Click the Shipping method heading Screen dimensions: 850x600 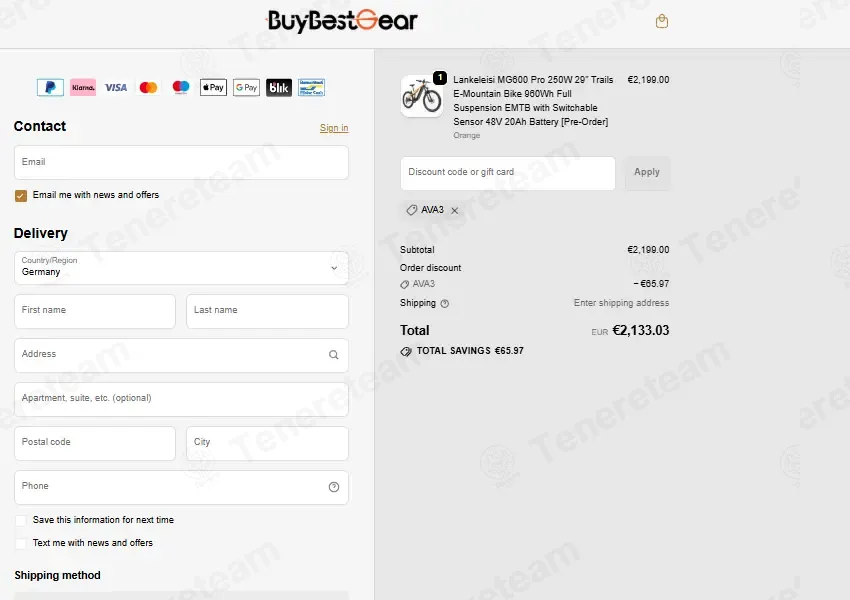pos(57,575)
